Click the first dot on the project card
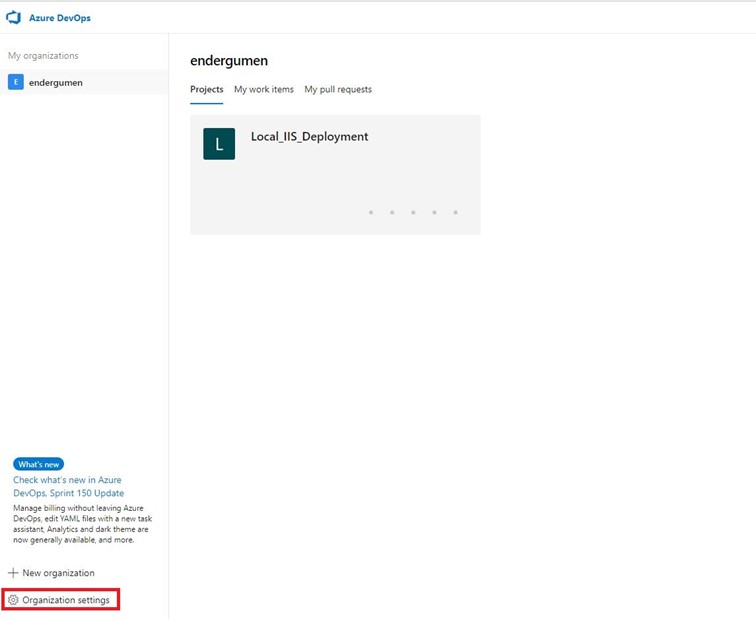Image resolution: width=756 pixels, height=619 pixels. point(370,212)
